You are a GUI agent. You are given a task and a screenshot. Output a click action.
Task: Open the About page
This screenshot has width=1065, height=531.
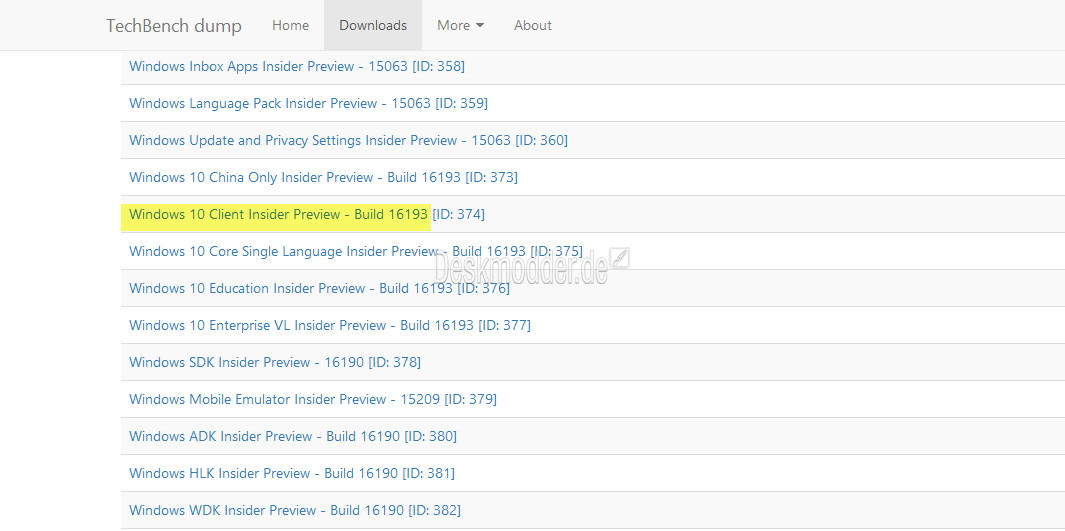[x=532, y=25]
